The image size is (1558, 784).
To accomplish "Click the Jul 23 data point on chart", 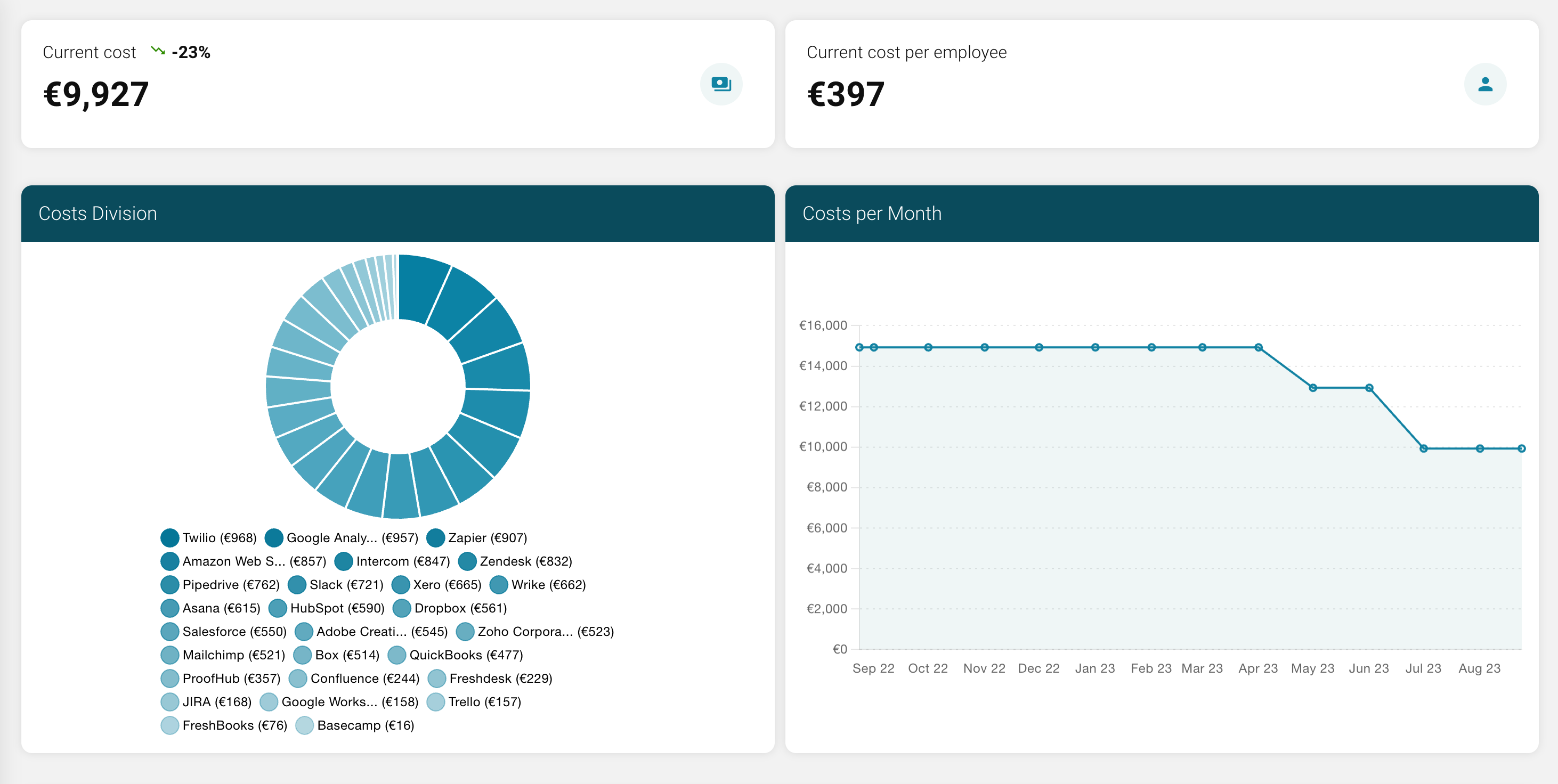I will pyautogui.click(x=1423, y=448).
